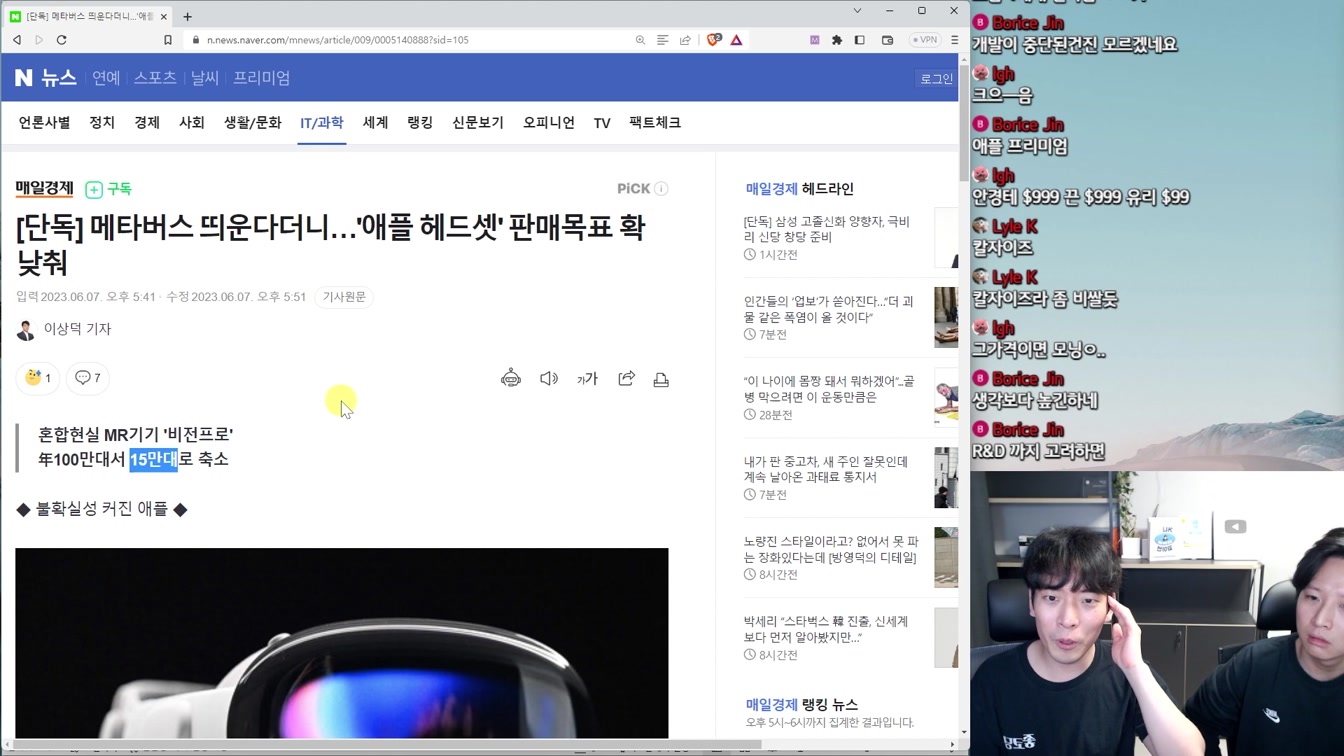Select the 경제 news category tab

click(x=147, y=122)
